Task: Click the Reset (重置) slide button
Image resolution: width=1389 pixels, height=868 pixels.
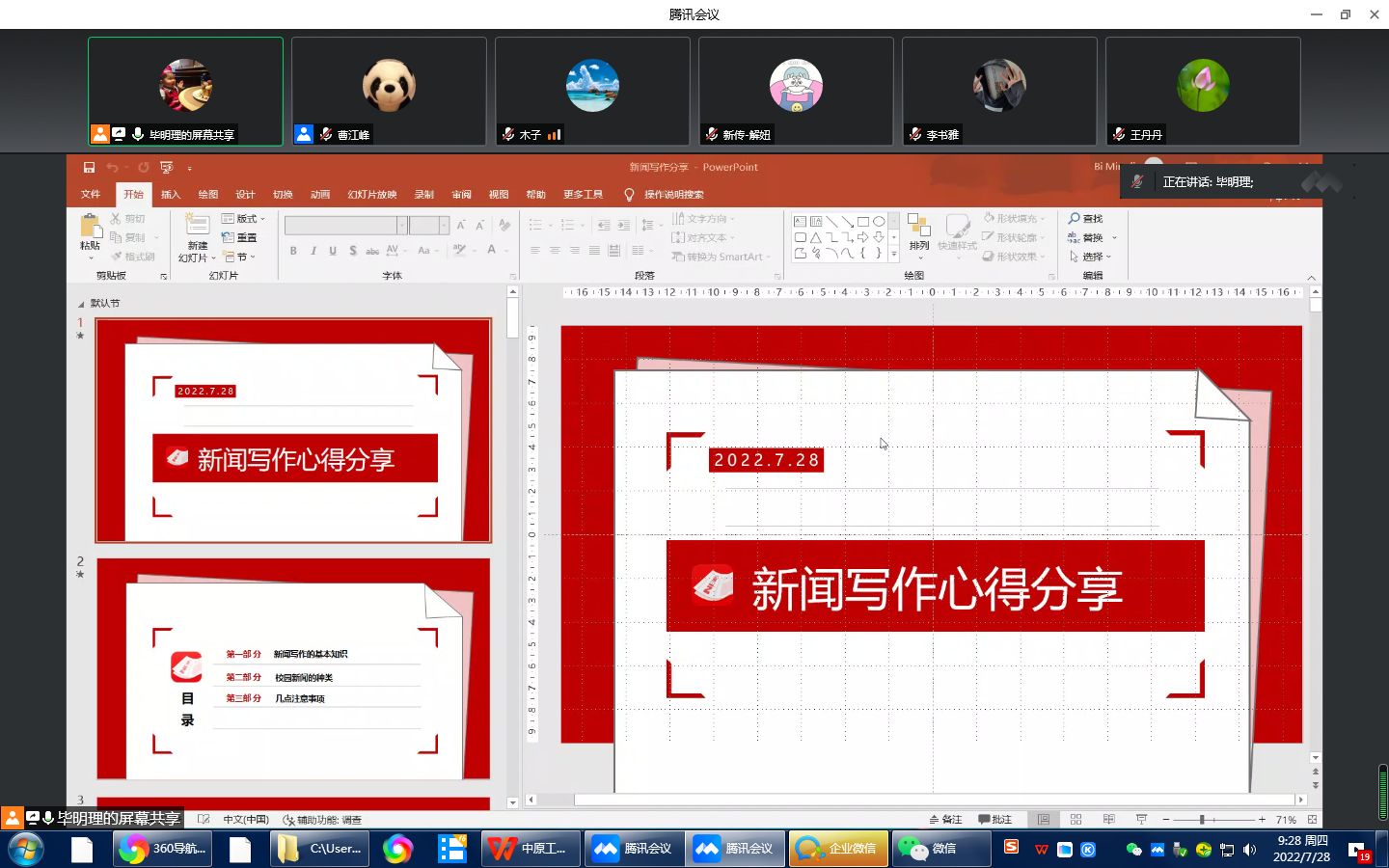Action: coord(240,237)
